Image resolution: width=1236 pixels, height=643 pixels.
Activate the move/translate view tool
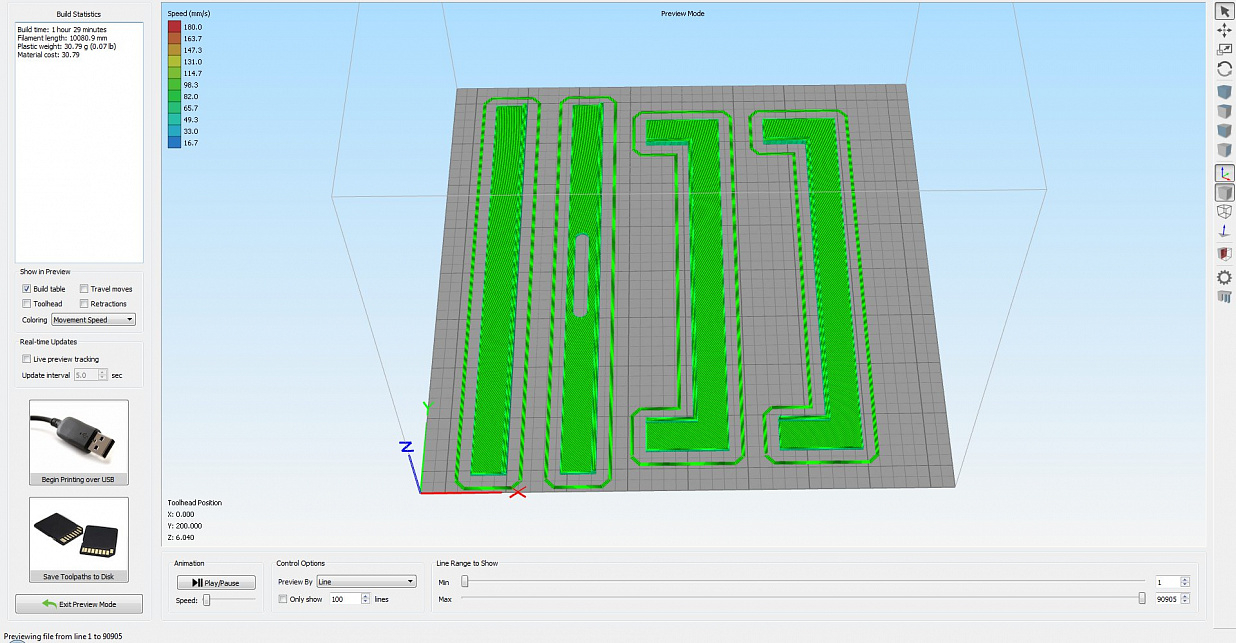coord(1224,31)
